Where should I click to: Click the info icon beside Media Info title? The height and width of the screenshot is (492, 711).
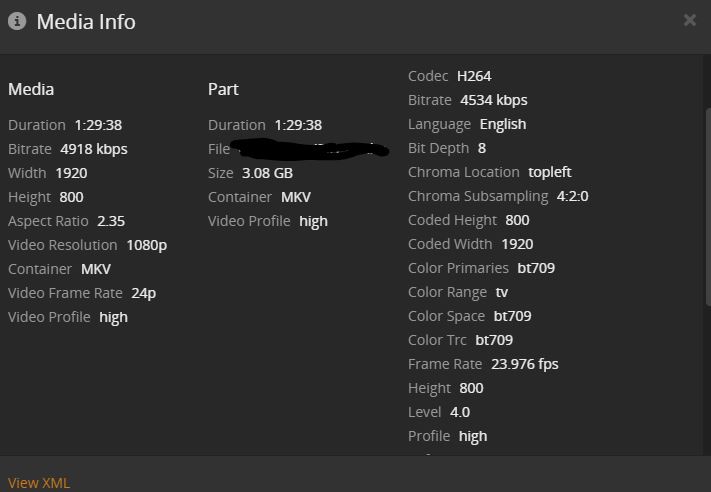pos(17,21)
